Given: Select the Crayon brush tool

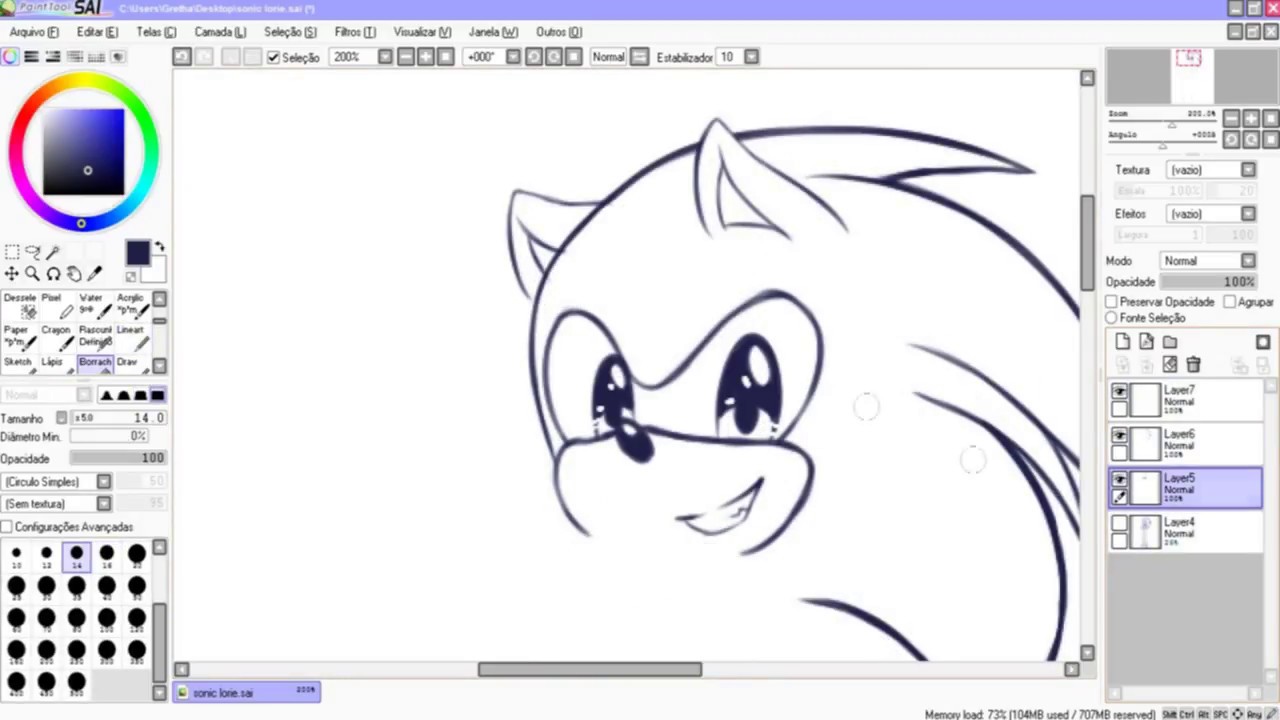Looking at the screenshot, I should coord(56,337).
